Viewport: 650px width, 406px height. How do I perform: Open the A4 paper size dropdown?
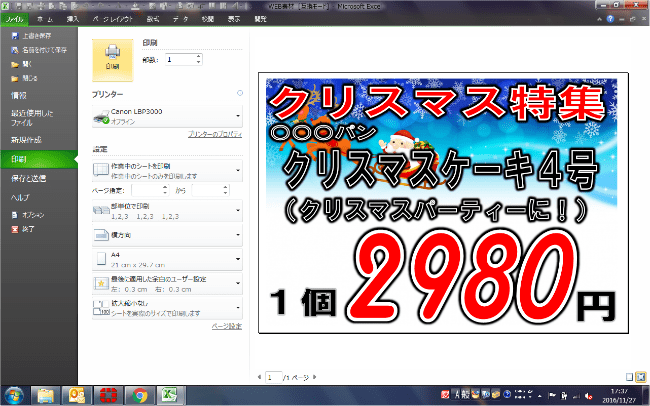coord(167,260)
